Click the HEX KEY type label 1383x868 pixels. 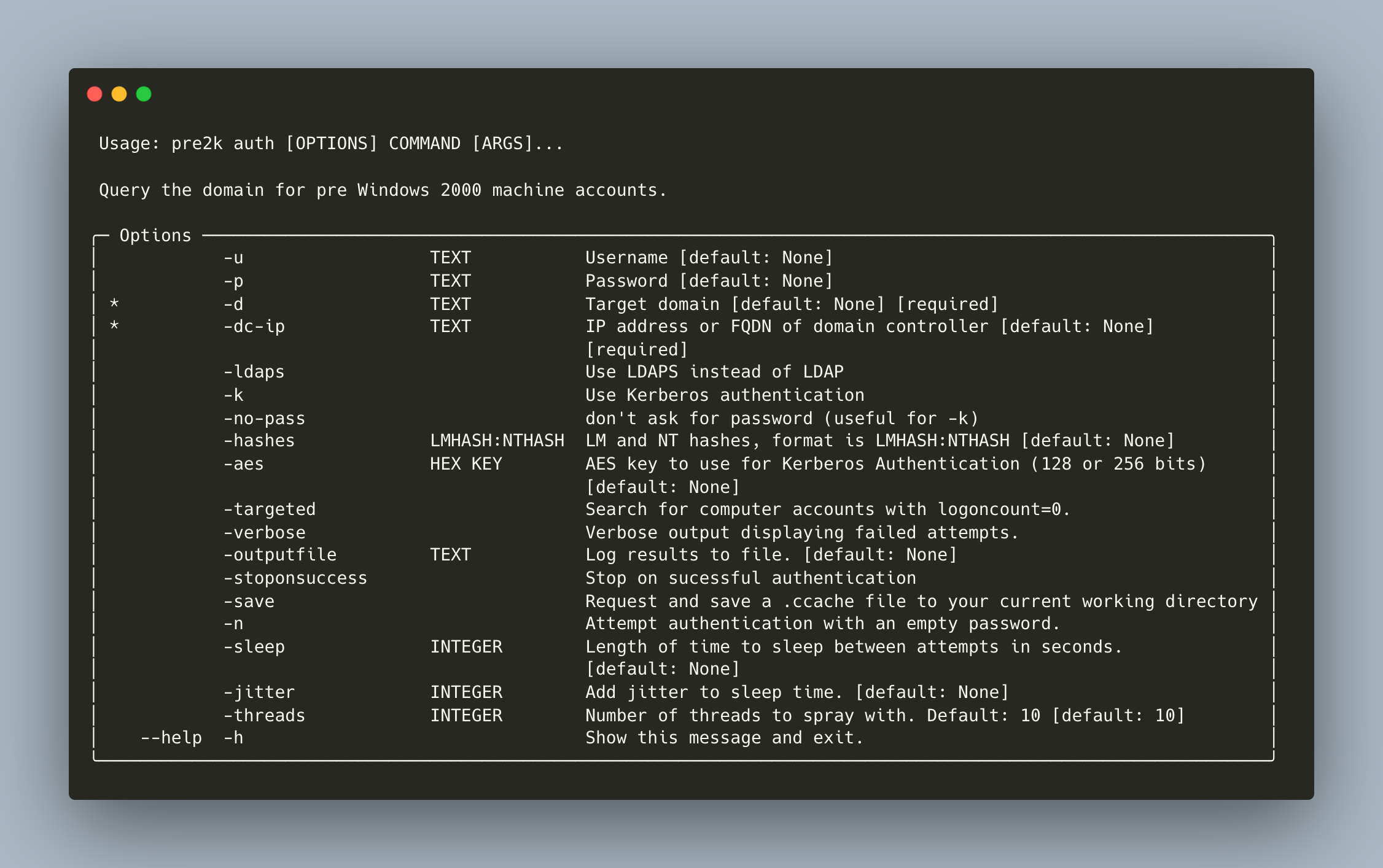(x=466, y=463)
